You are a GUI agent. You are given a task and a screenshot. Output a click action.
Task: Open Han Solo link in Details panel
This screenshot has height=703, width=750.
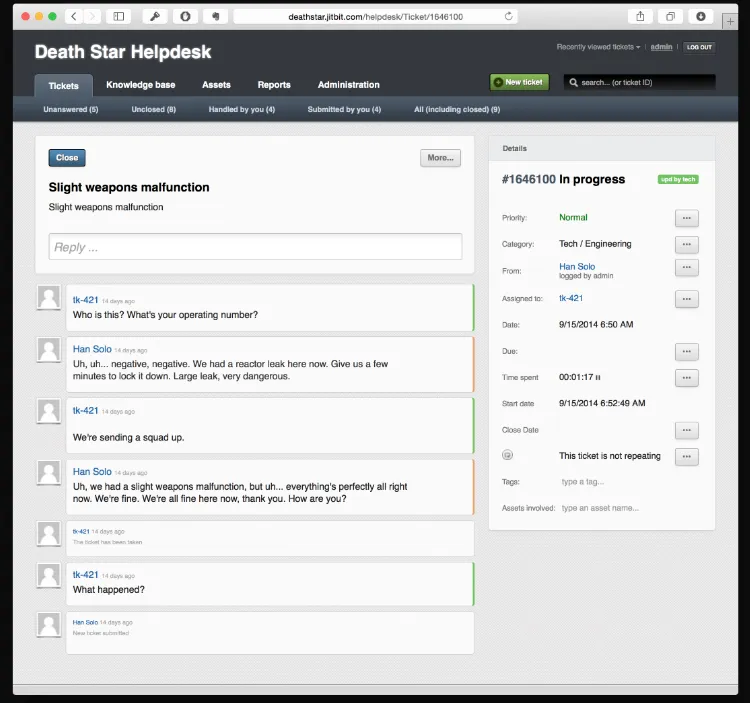(x=577, y=266)
